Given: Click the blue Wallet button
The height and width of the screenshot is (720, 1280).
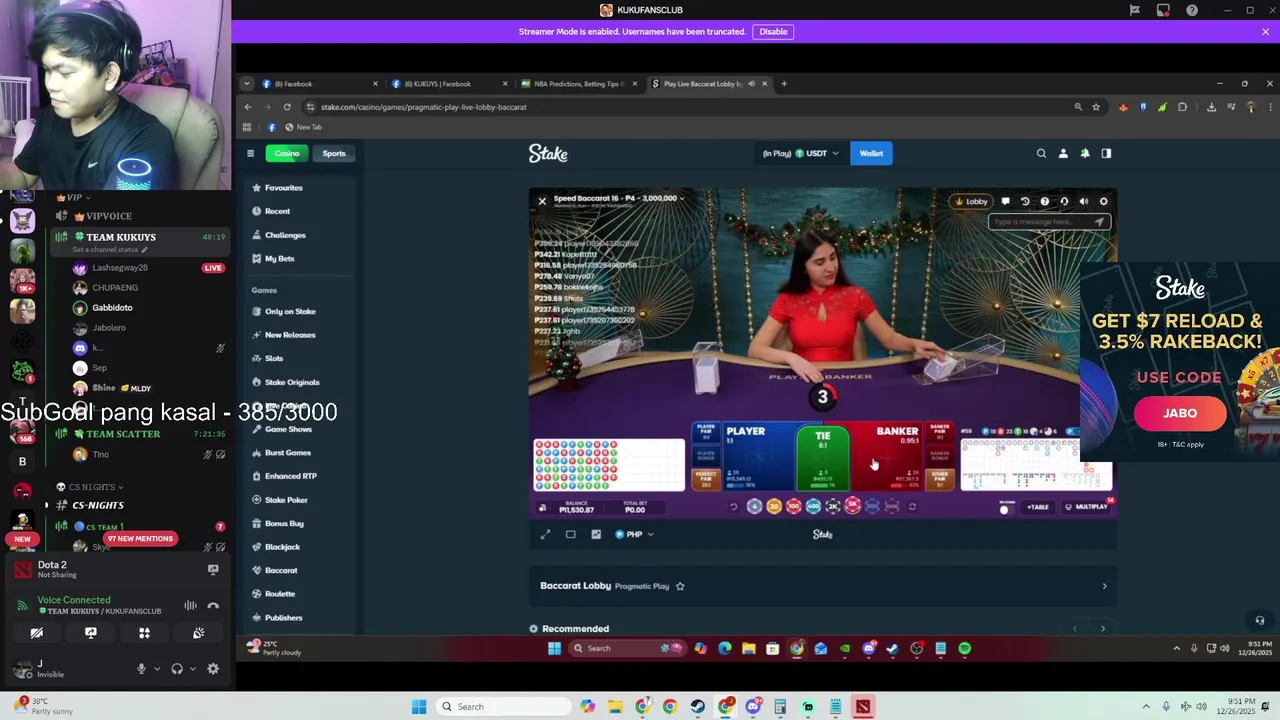Looking at the screenshot, I should (x=871, y=153).
